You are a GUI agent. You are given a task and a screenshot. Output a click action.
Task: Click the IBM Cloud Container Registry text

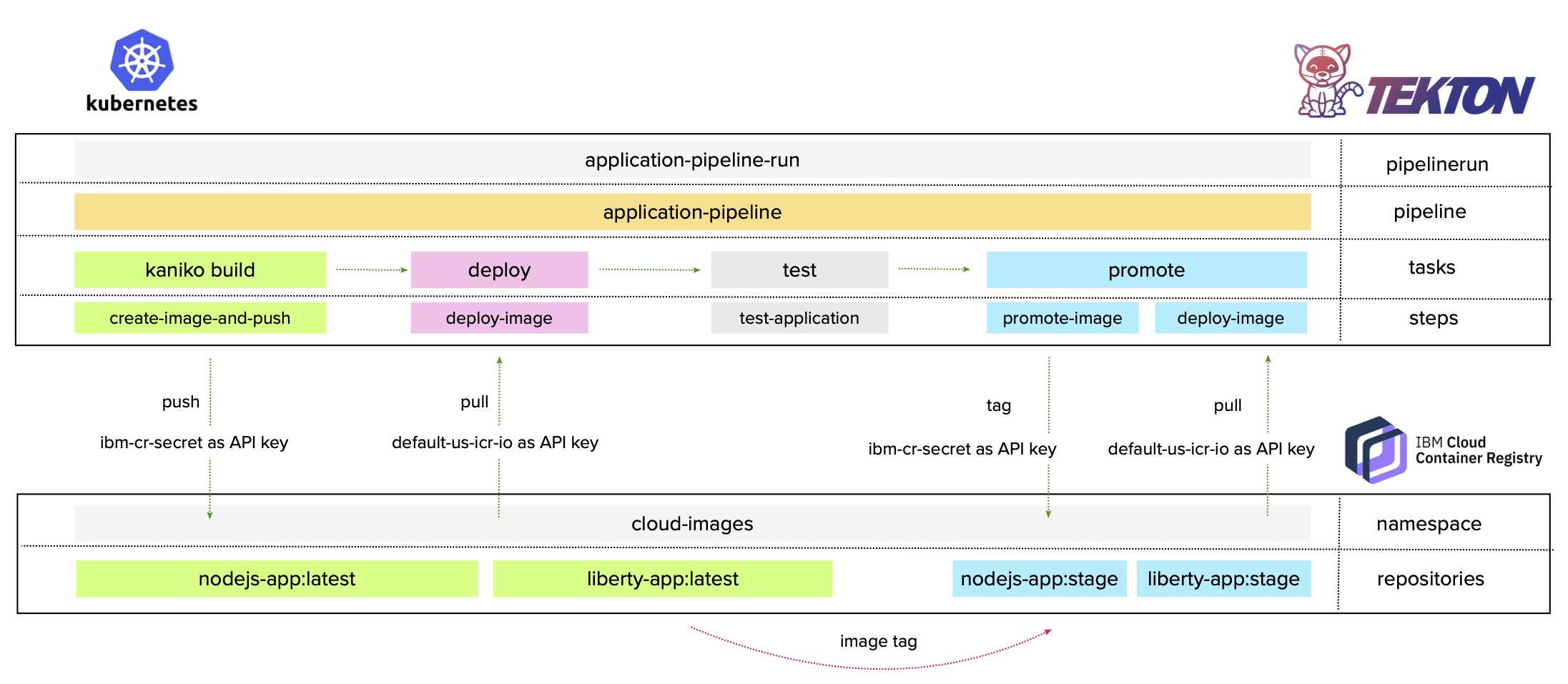pyautogui.click(x=1479, y=450)
